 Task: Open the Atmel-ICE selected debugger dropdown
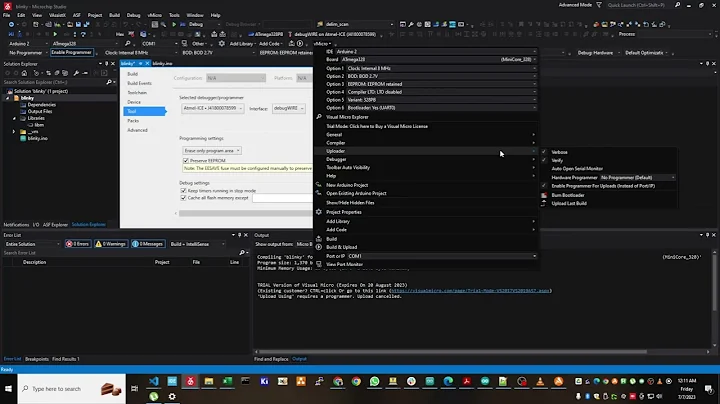pyautogui.click(x=213, y=108)
